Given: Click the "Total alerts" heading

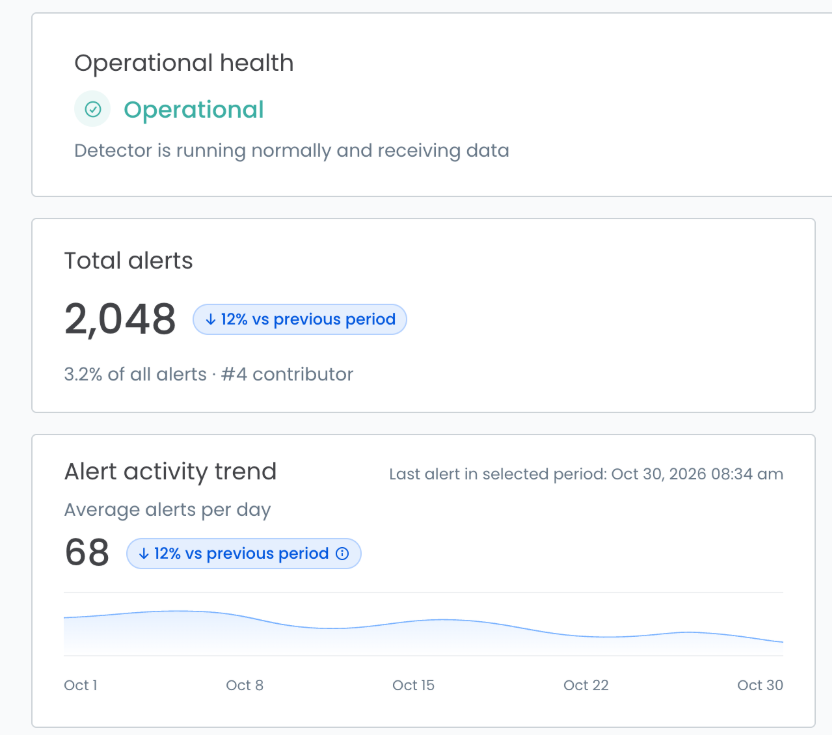Looking at the screenshot, I should pyautogui.click(x=128, y=261).
